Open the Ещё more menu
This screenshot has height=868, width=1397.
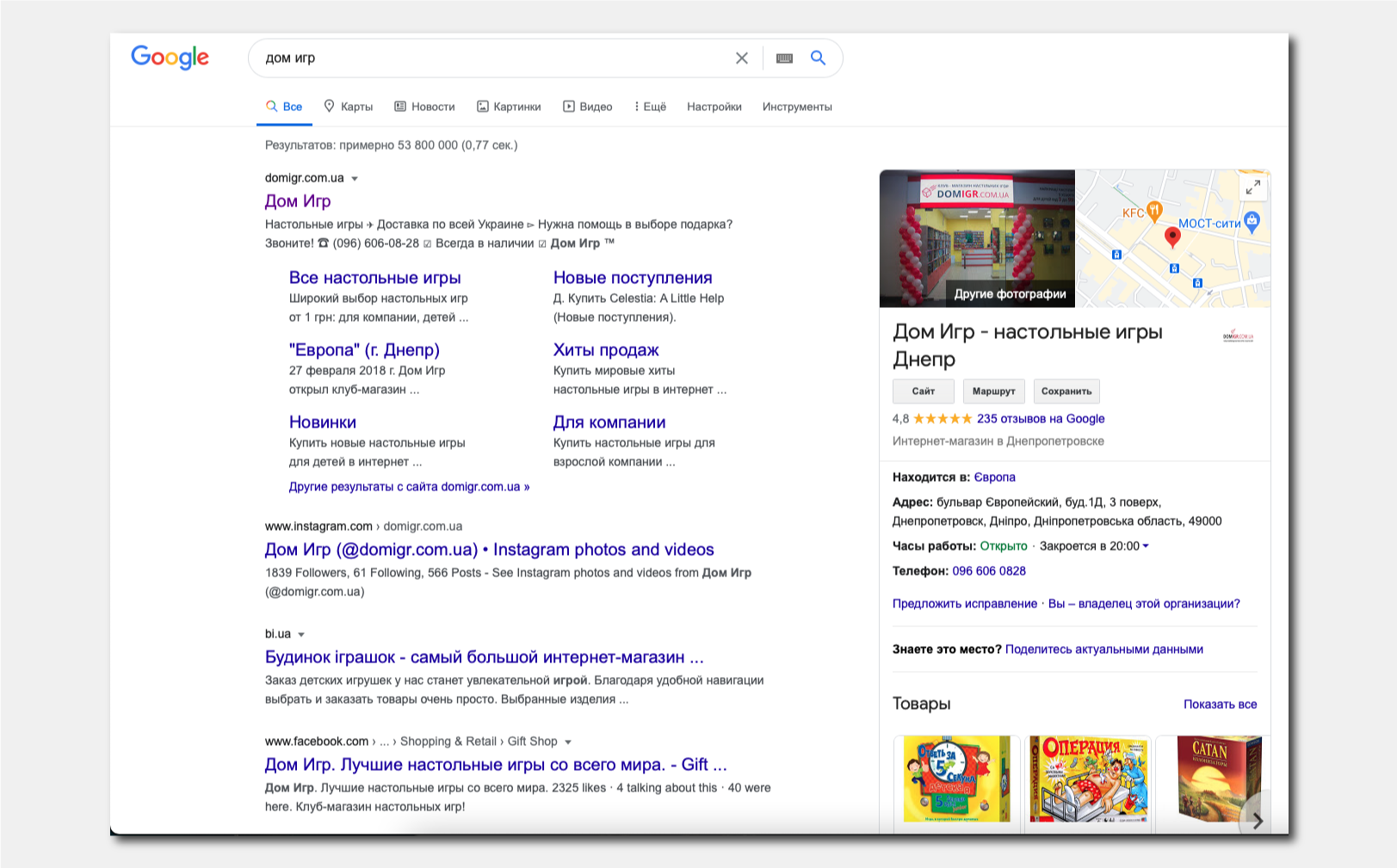[650, 107]
